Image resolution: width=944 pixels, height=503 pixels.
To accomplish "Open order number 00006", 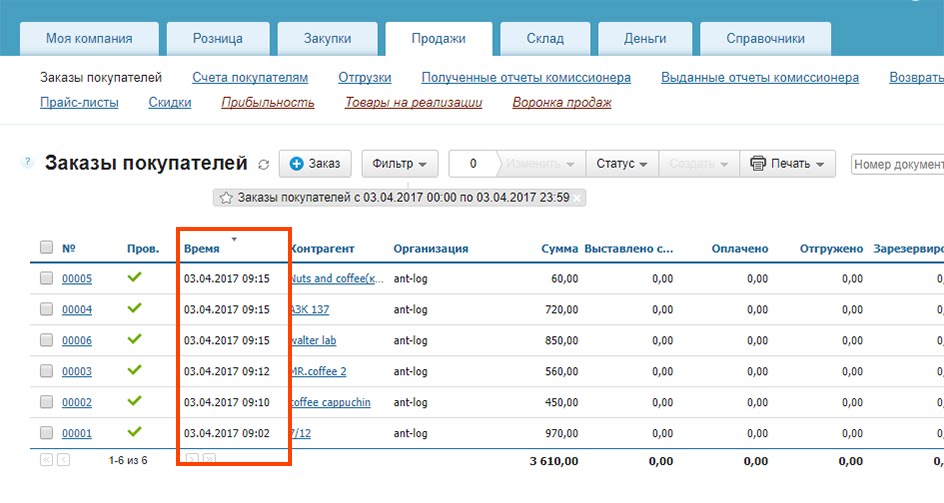I will coord(77,340).
